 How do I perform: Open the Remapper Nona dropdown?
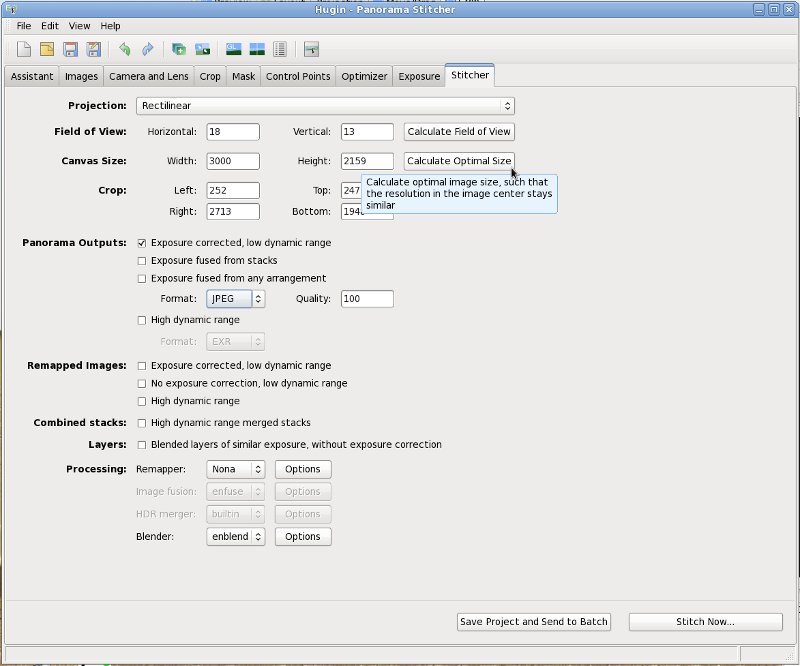click(x=236, y=469)
